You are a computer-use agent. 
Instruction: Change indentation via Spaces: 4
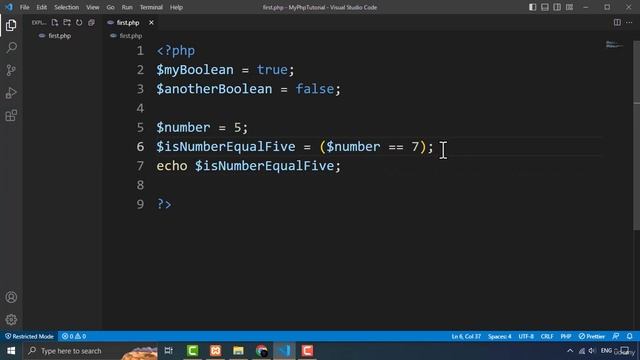tap(500, 336)
